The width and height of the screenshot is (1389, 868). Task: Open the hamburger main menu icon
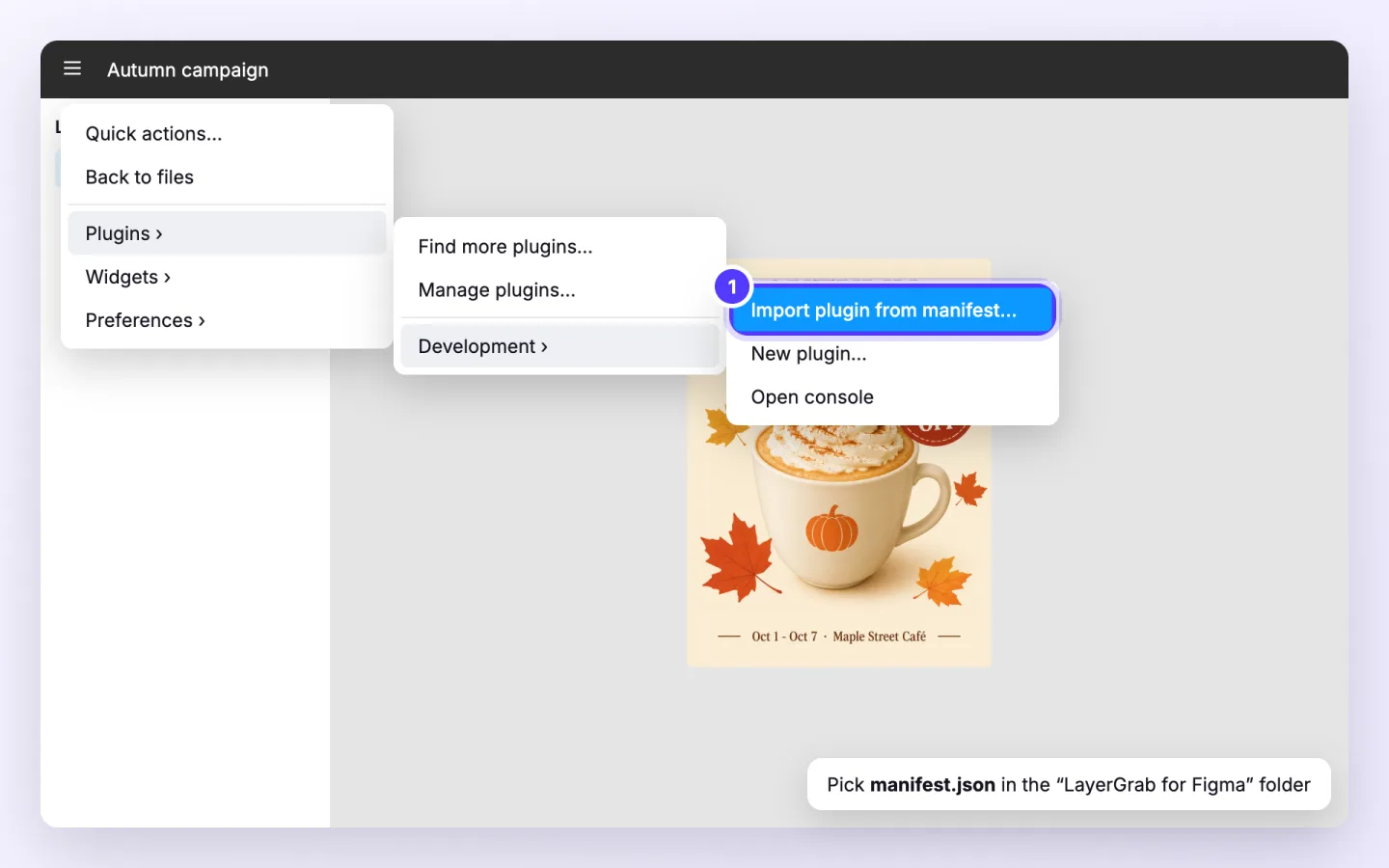tap(72, 68)
